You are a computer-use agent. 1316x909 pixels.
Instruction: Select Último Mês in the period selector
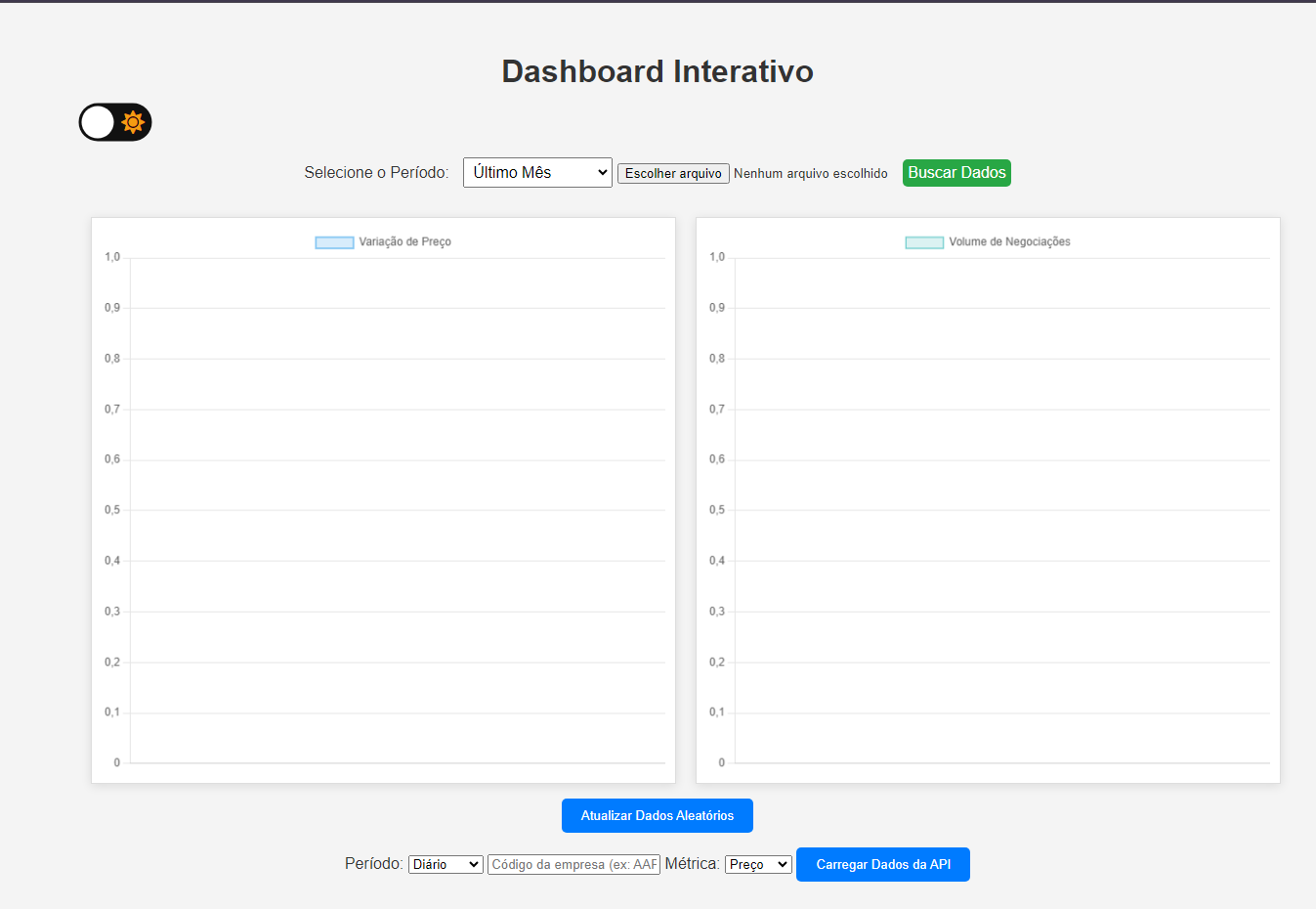[x=537, y=172]
